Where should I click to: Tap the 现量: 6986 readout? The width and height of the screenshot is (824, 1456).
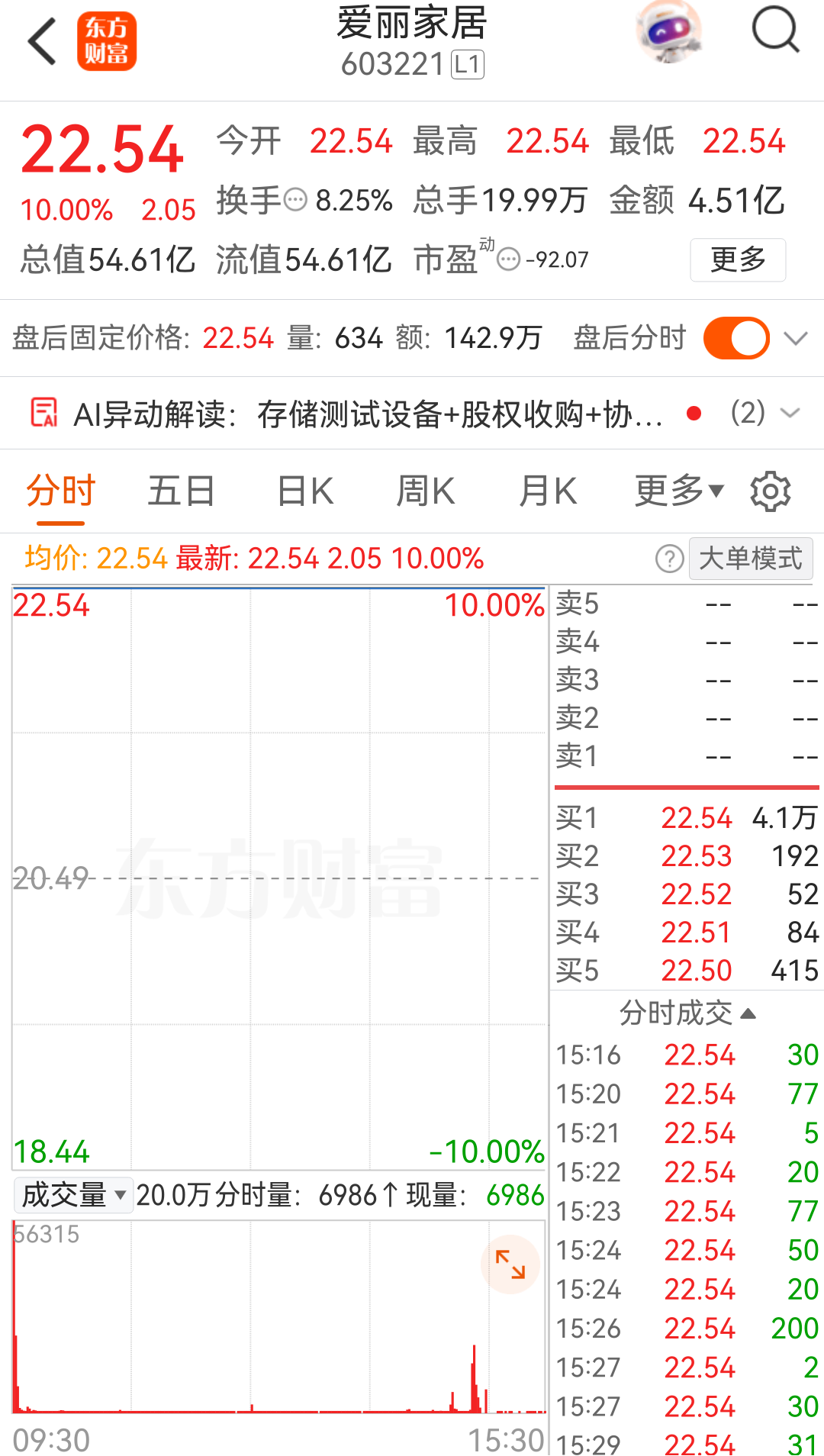point(475,1195)
